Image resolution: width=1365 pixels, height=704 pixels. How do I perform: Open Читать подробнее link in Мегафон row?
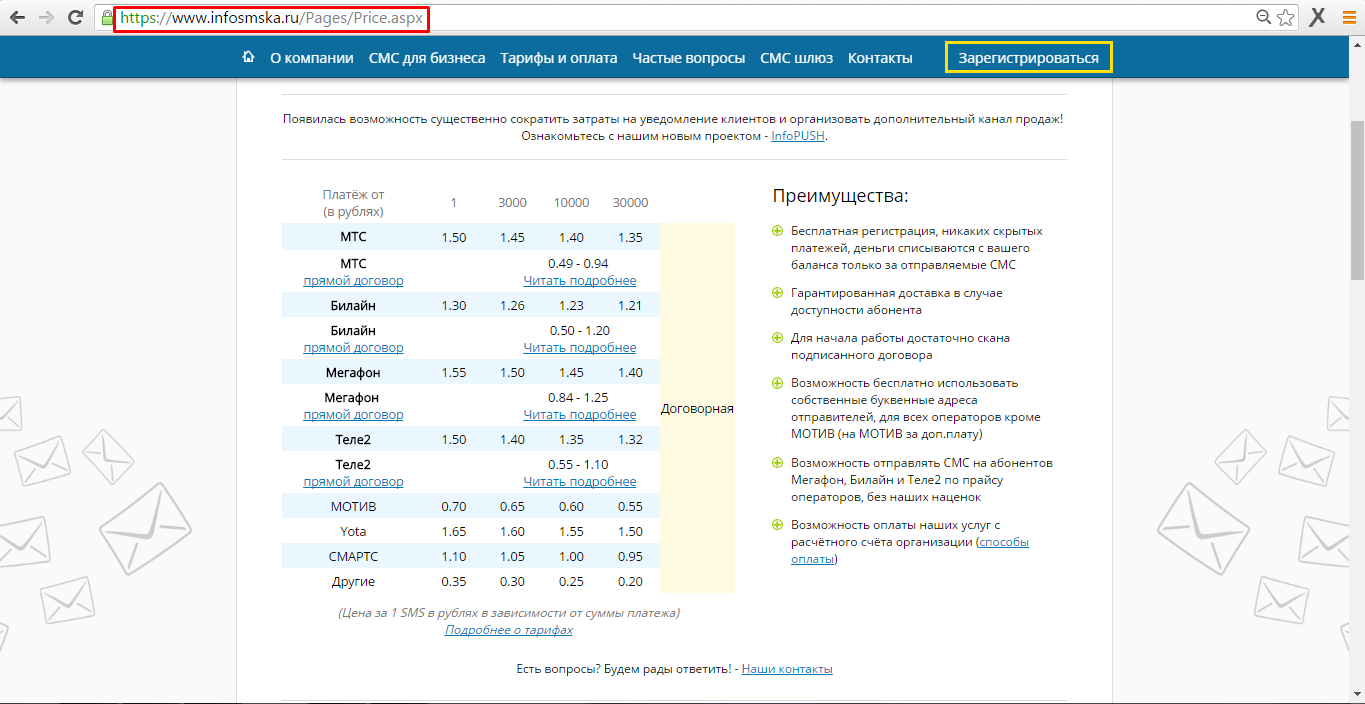pyautogui.click(x=579, y=415)
